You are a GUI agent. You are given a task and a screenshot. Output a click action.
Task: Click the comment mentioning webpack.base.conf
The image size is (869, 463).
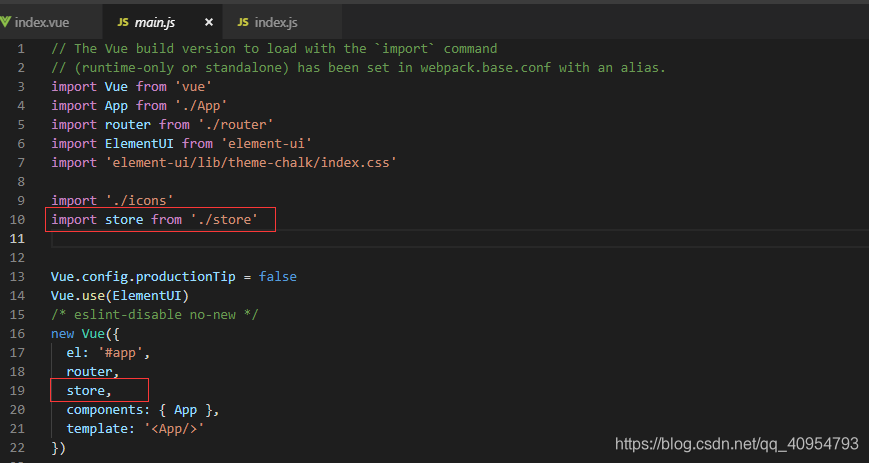(x=358, y=68)
